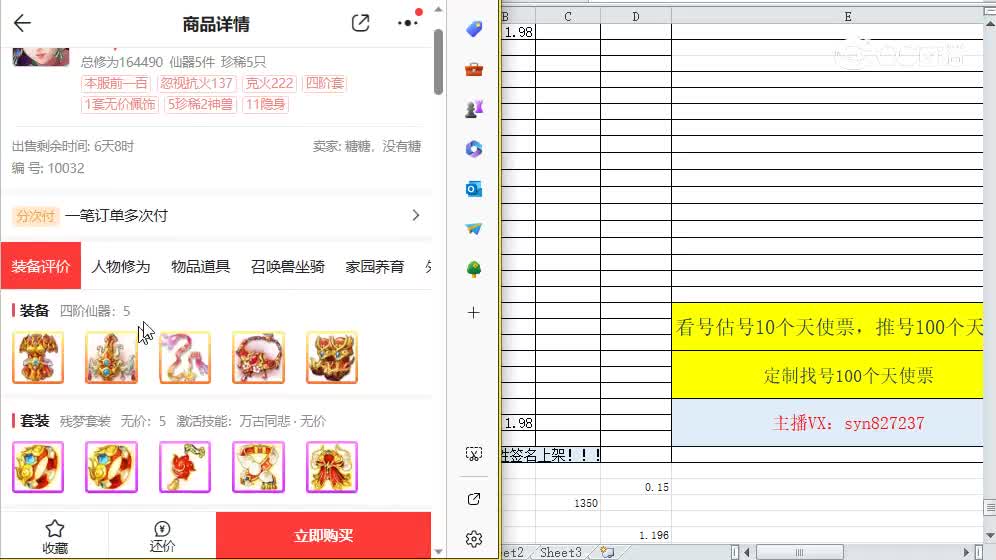
Task: Open the three-dot more menu
Action: 407,23
